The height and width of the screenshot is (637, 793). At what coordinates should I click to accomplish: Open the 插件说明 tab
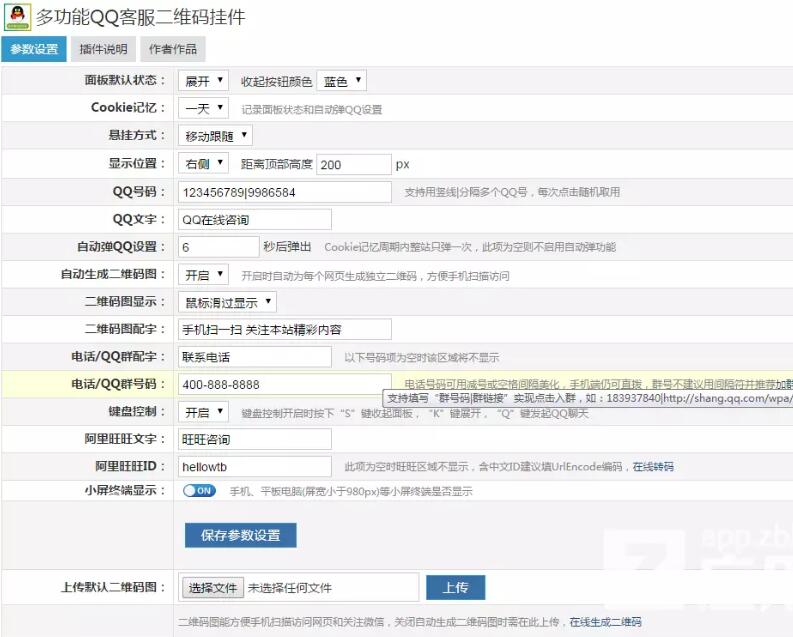pyautogui.click(x=103, y=49)
